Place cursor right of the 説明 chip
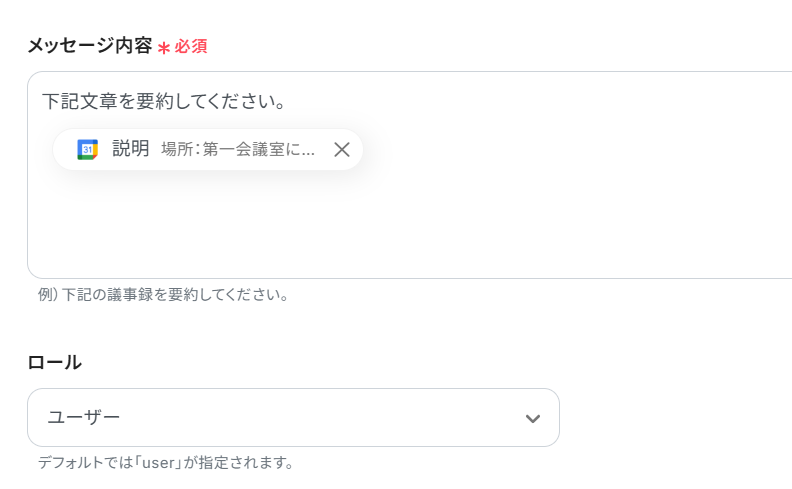This screenshot has width=792, height=489. (x=500, y=150)
